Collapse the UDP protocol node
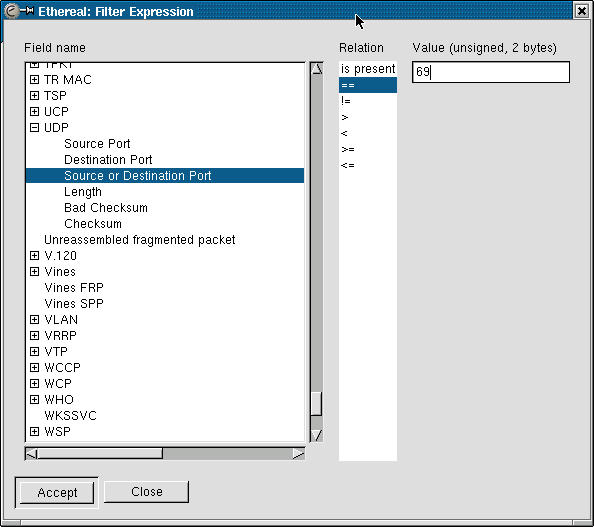The image size is (594, 527). pyautogui.click(x=34, y=128)
